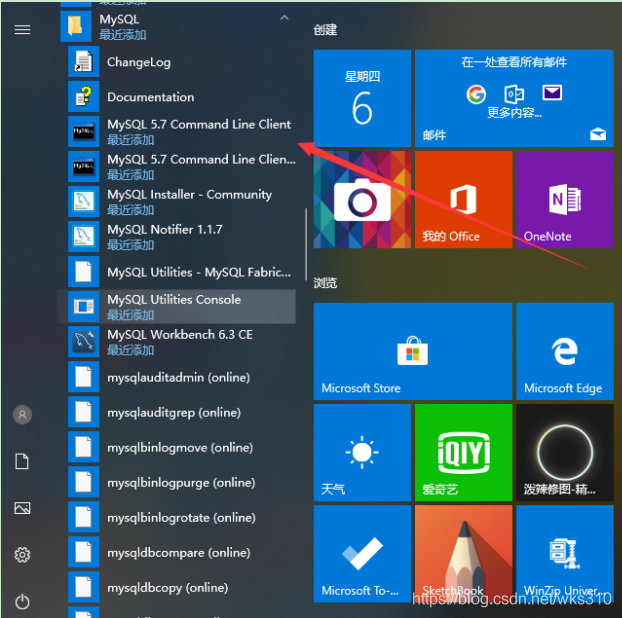Launch MySQL Utilities Console icon
Viewport: 622px width, 618px height.
coord(83,307)
